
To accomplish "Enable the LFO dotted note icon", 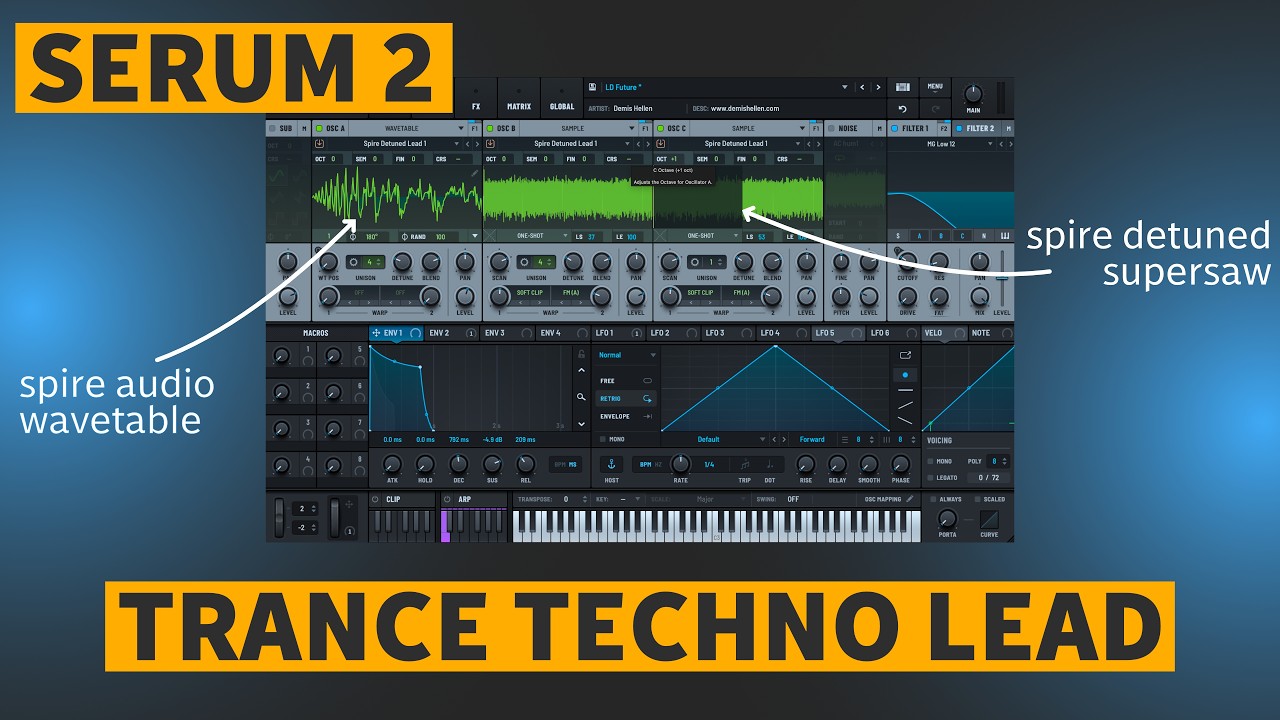I will (770, 464).
